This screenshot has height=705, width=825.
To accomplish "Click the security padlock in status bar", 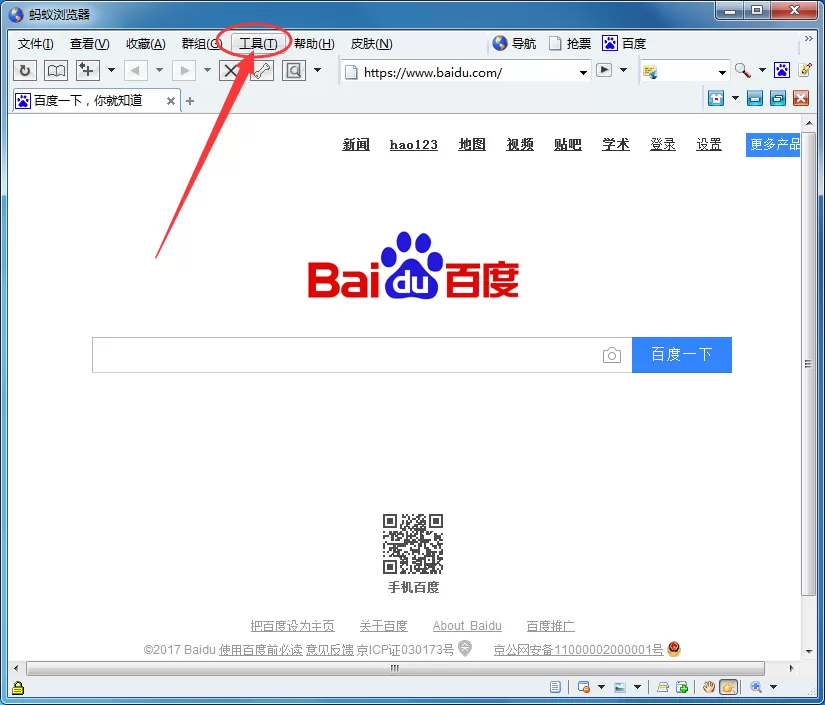I will coord(18,688).
